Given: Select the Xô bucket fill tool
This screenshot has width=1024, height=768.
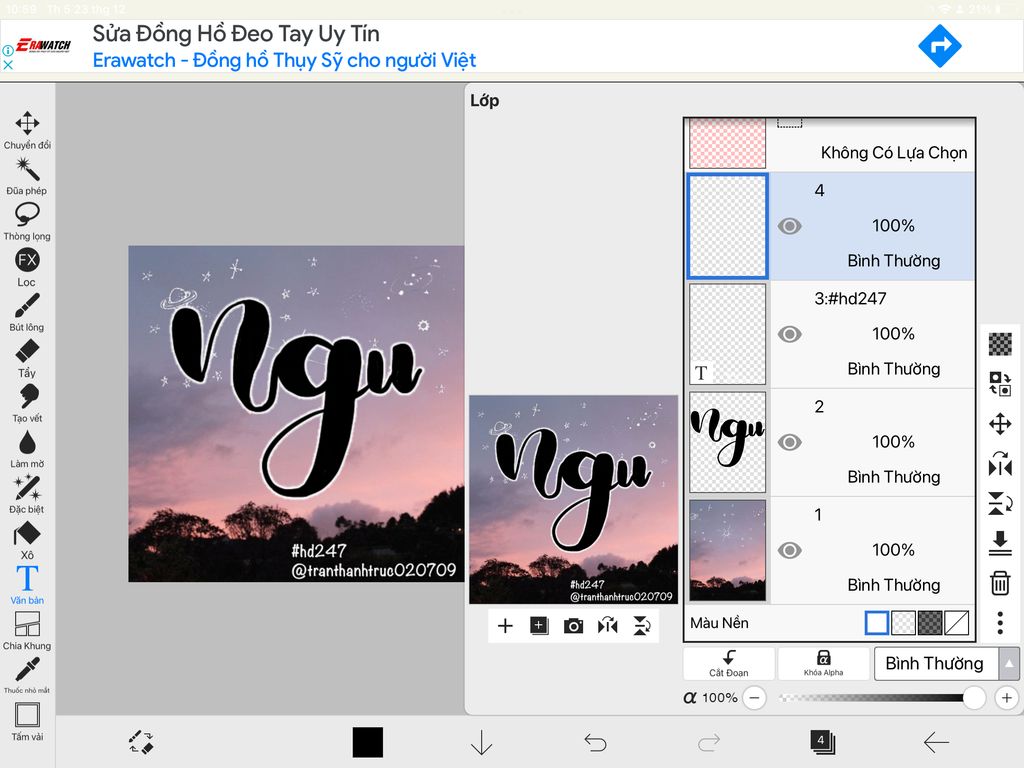Looking at the screenshot, I should (x=27, y=540).
